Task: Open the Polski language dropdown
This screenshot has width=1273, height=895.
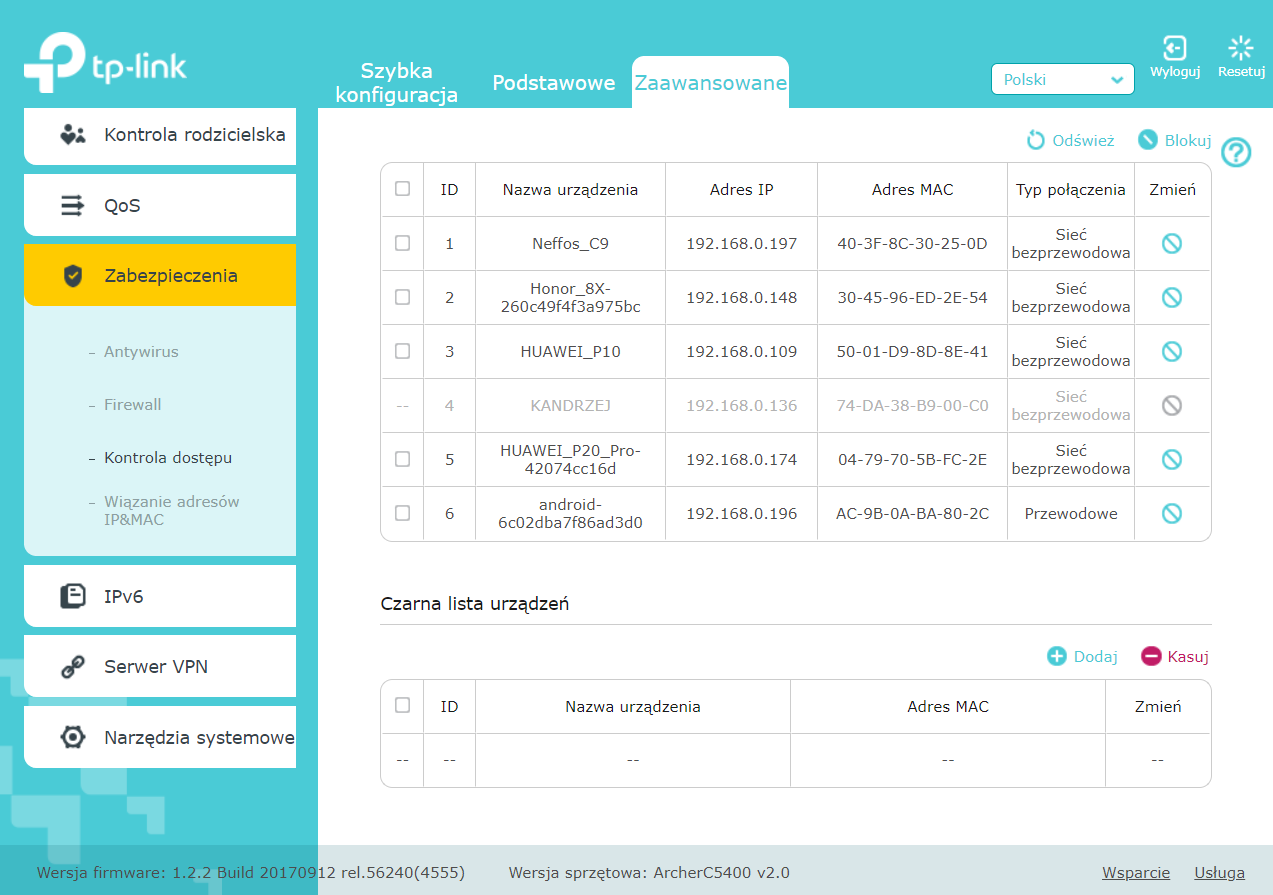Action: [1062, 79]
